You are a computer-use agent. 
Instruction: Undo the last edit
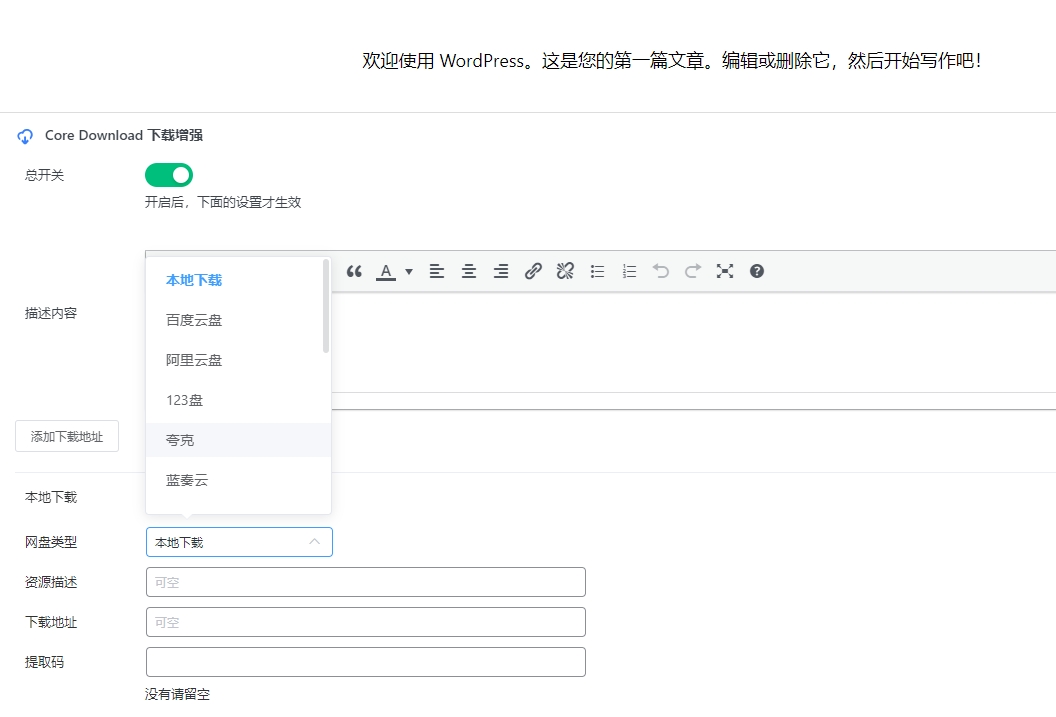660,270
